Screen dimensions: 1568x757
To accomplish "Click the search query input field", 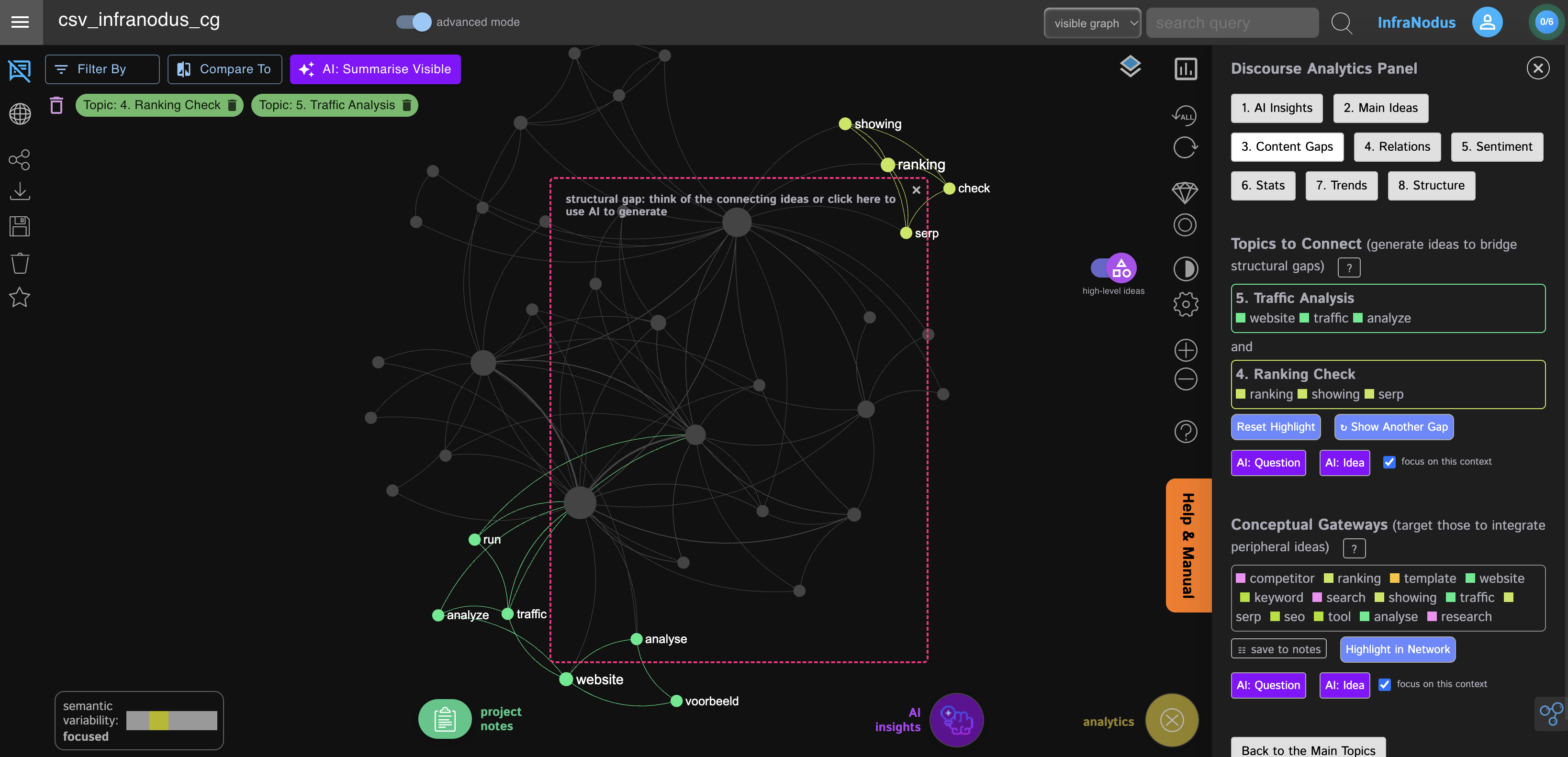I will (x=1232, y=23).
